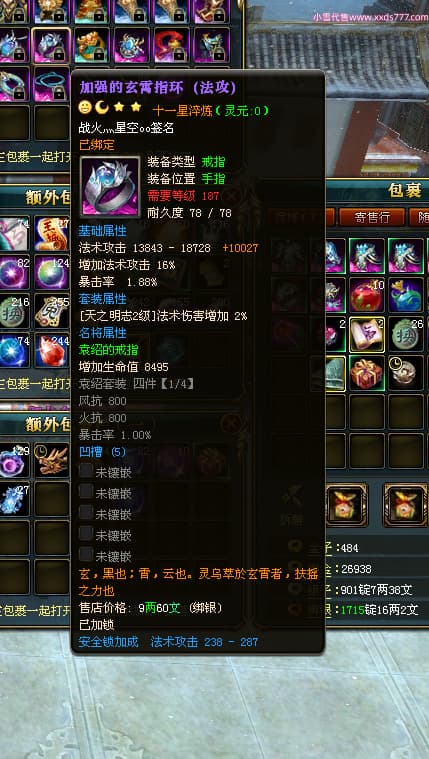Select the blue gourd potion item

pos(406,294)
